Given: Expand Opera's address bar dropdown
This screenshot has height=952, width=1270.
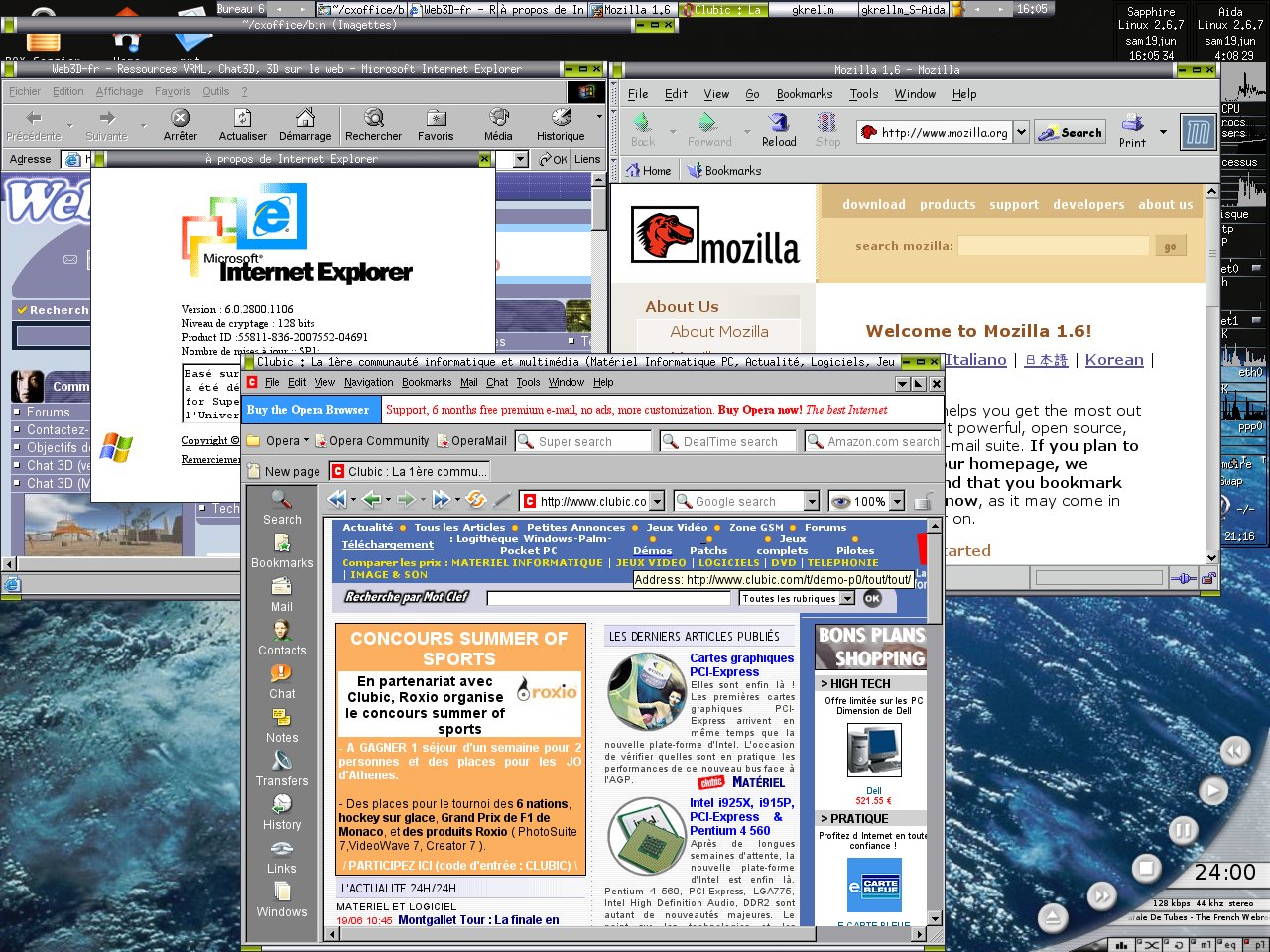Looking at the screenshot, I should pos(657,502).
